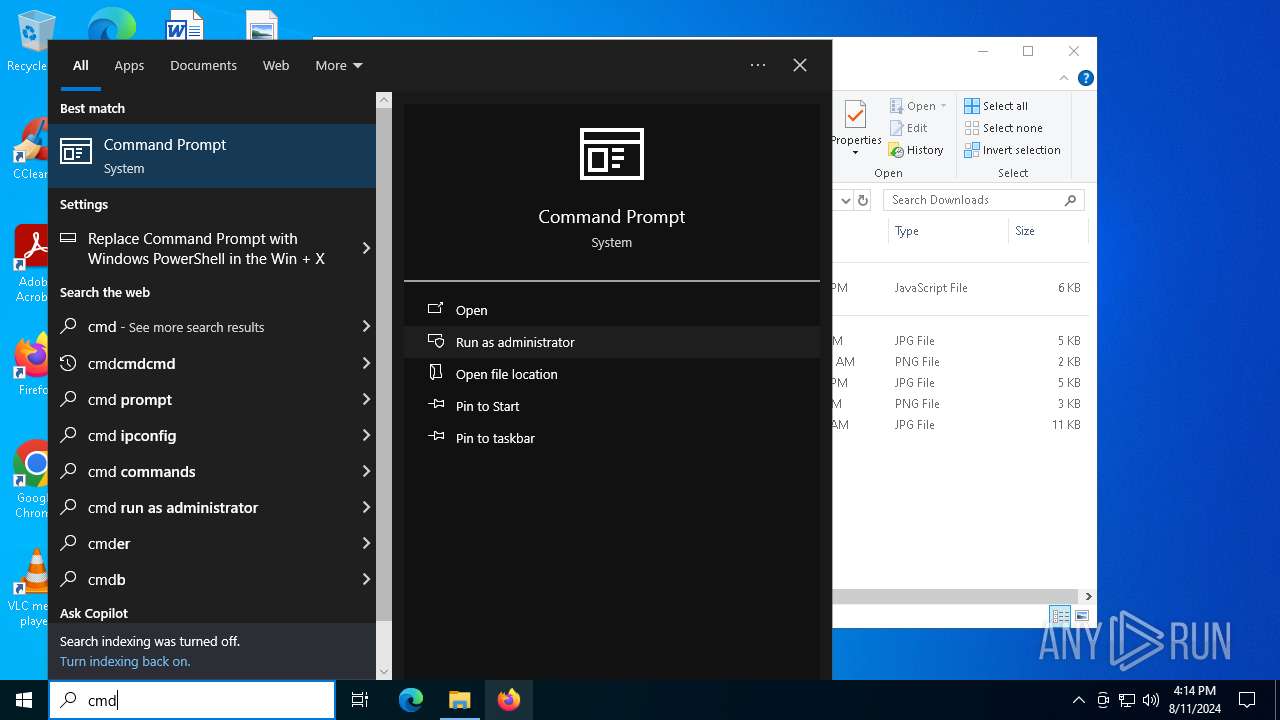Viewport: 1280px width, 720px height.
Task: Select the cmd prompt web suggestion
Action: click(200, 399)
